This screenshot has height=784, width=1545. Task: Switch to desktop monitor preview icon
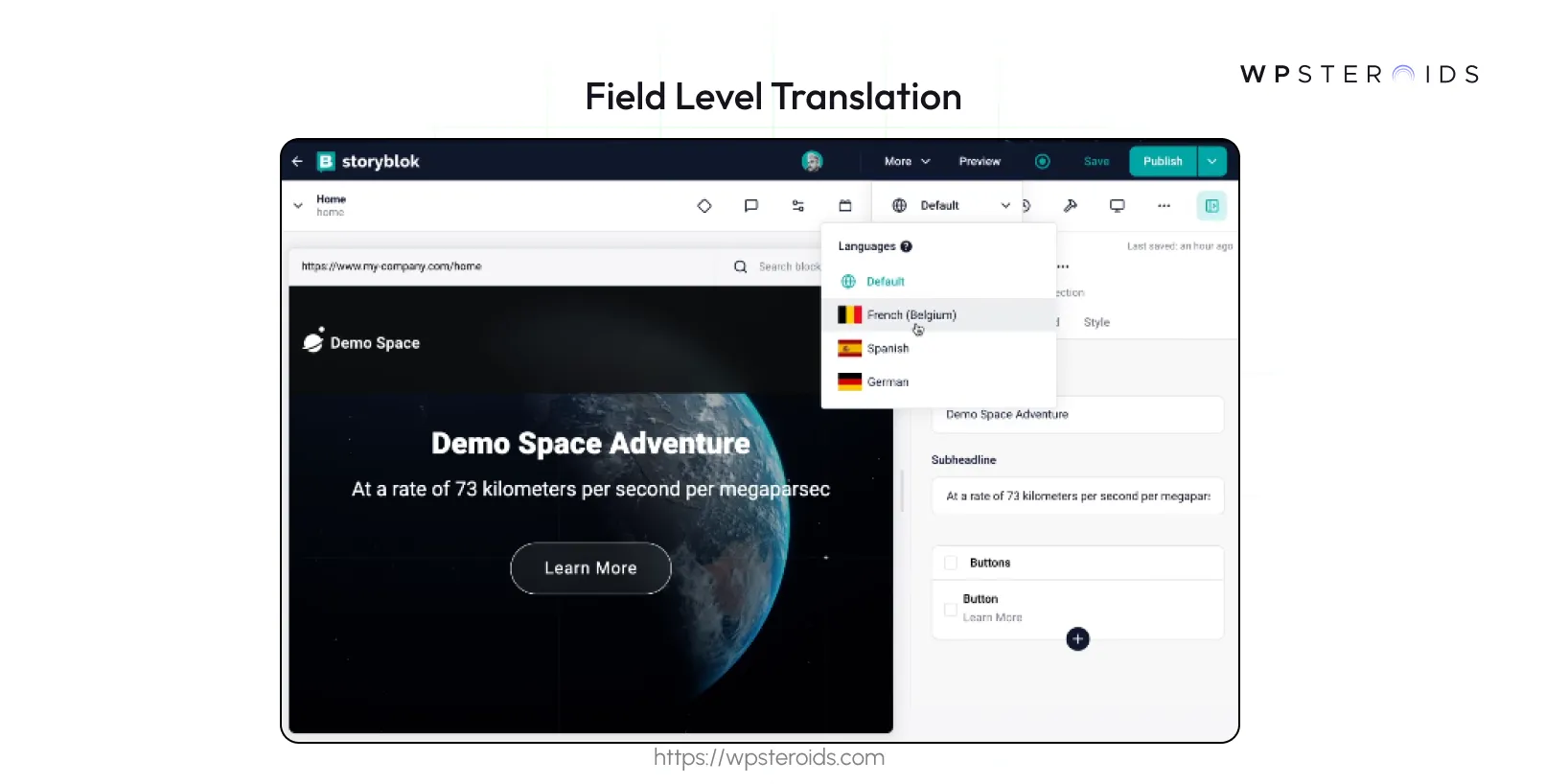(x=1118, y=205)
